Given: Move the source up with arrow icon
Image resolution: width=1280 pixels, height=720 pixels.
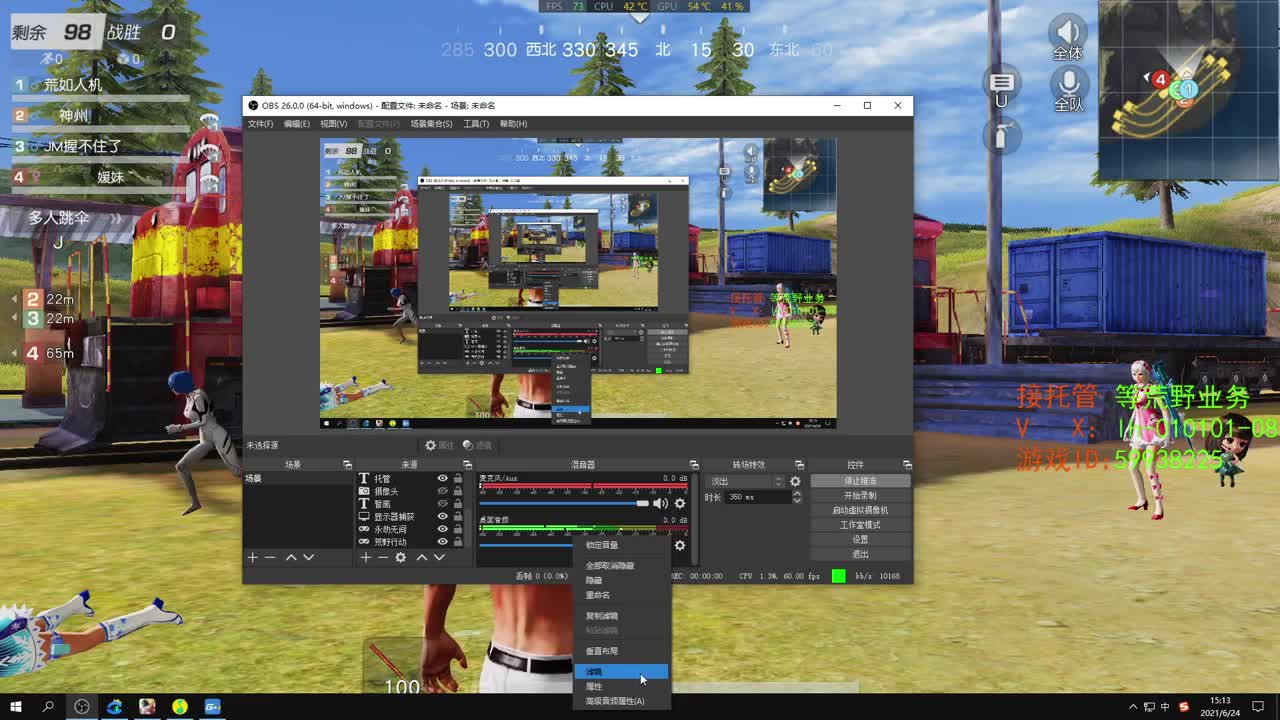Looking at the screenshot, I should (421, 557).
